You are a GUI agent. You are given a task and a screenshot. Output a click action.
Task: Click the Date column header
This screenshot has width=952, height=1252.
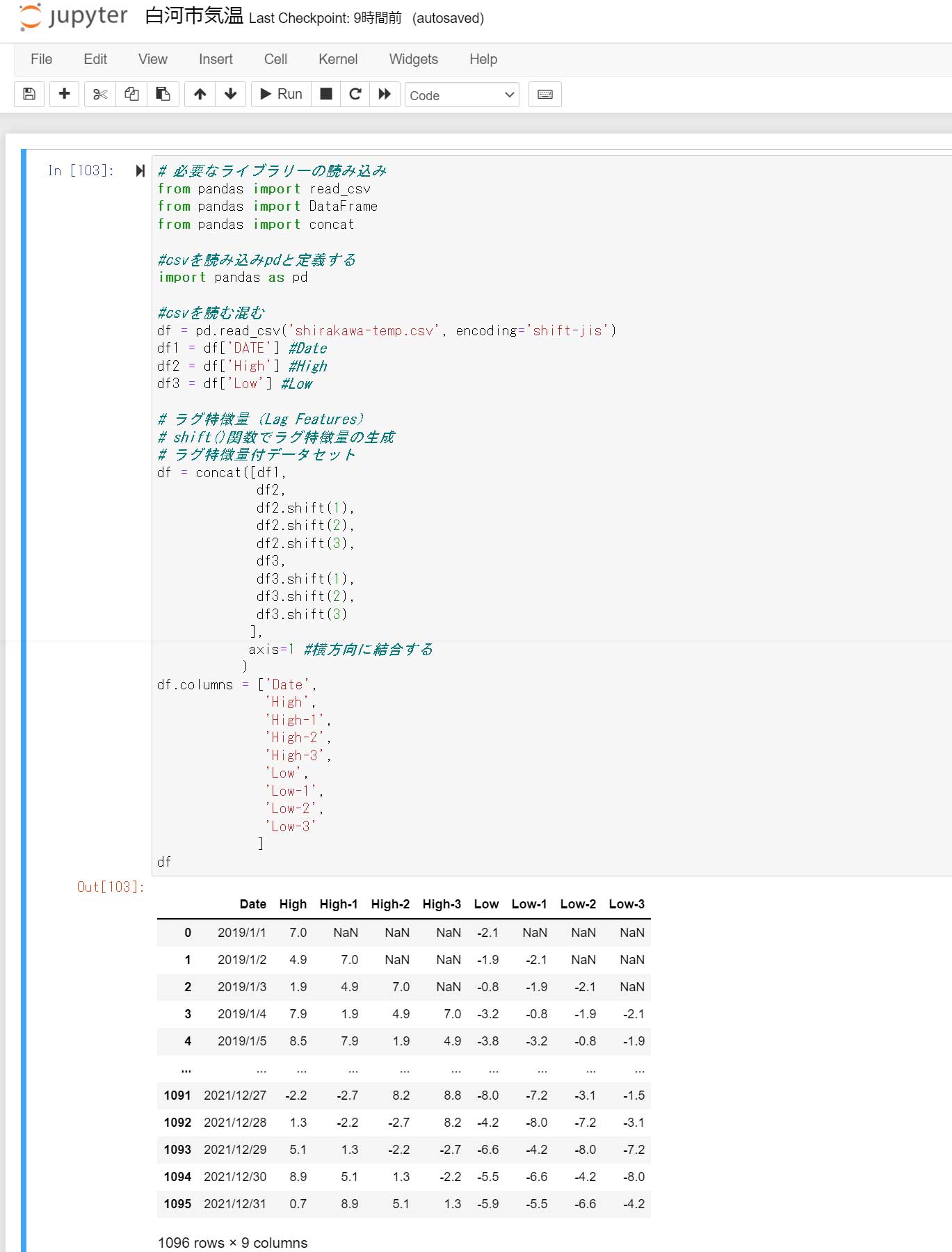tap(253, 904)
